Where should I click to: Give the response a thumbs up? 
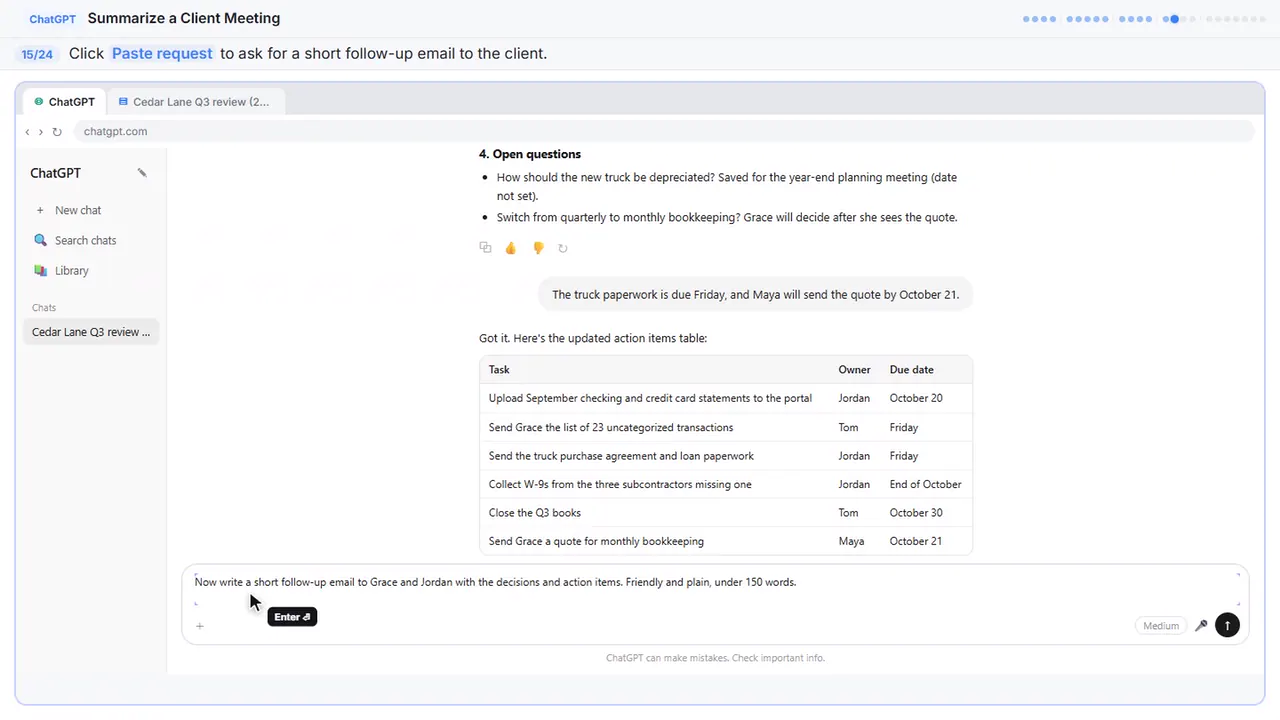point(511,248)
